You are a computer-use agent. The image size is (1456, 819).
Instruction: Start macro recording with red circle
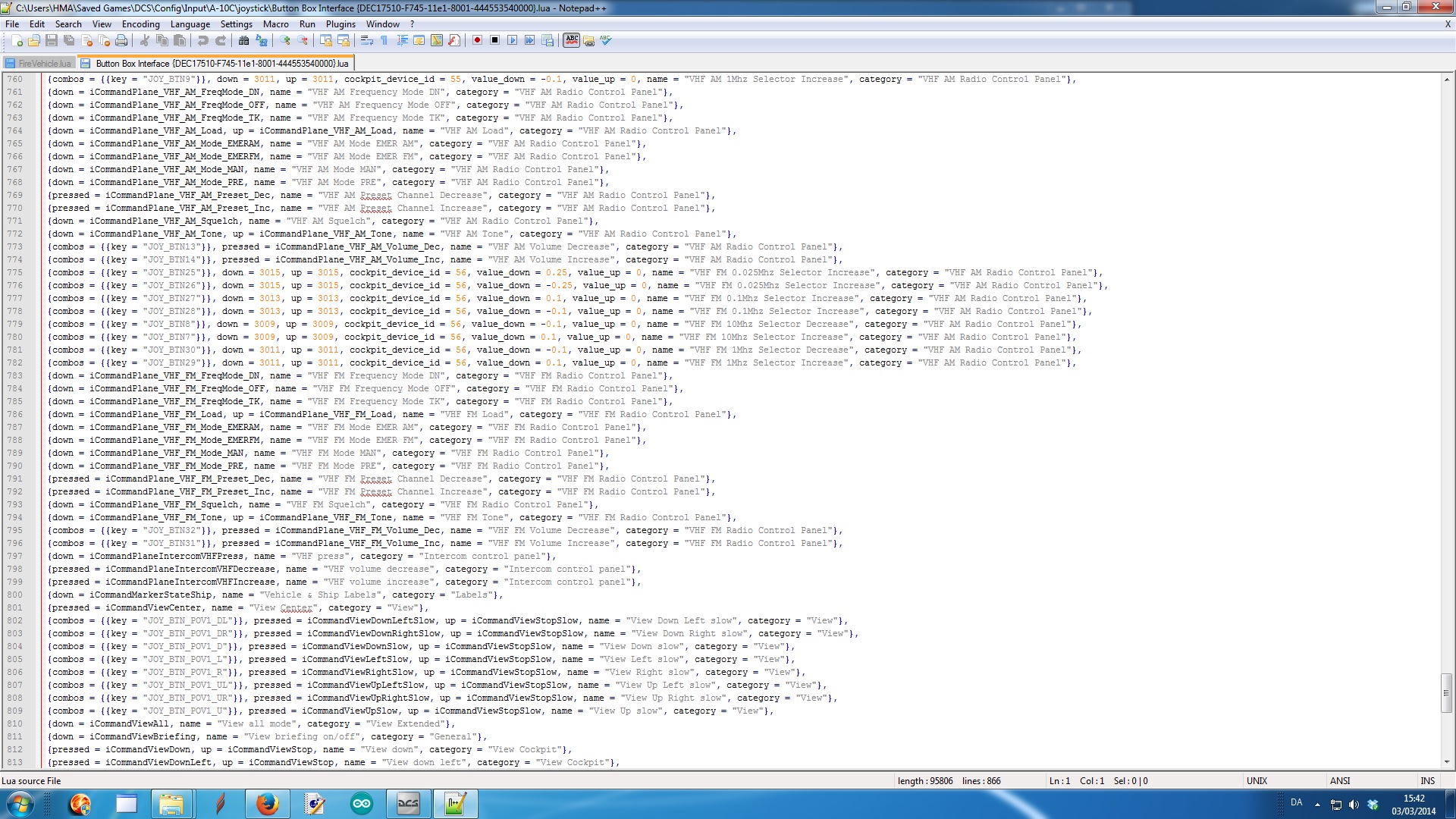tap(477, 40)
